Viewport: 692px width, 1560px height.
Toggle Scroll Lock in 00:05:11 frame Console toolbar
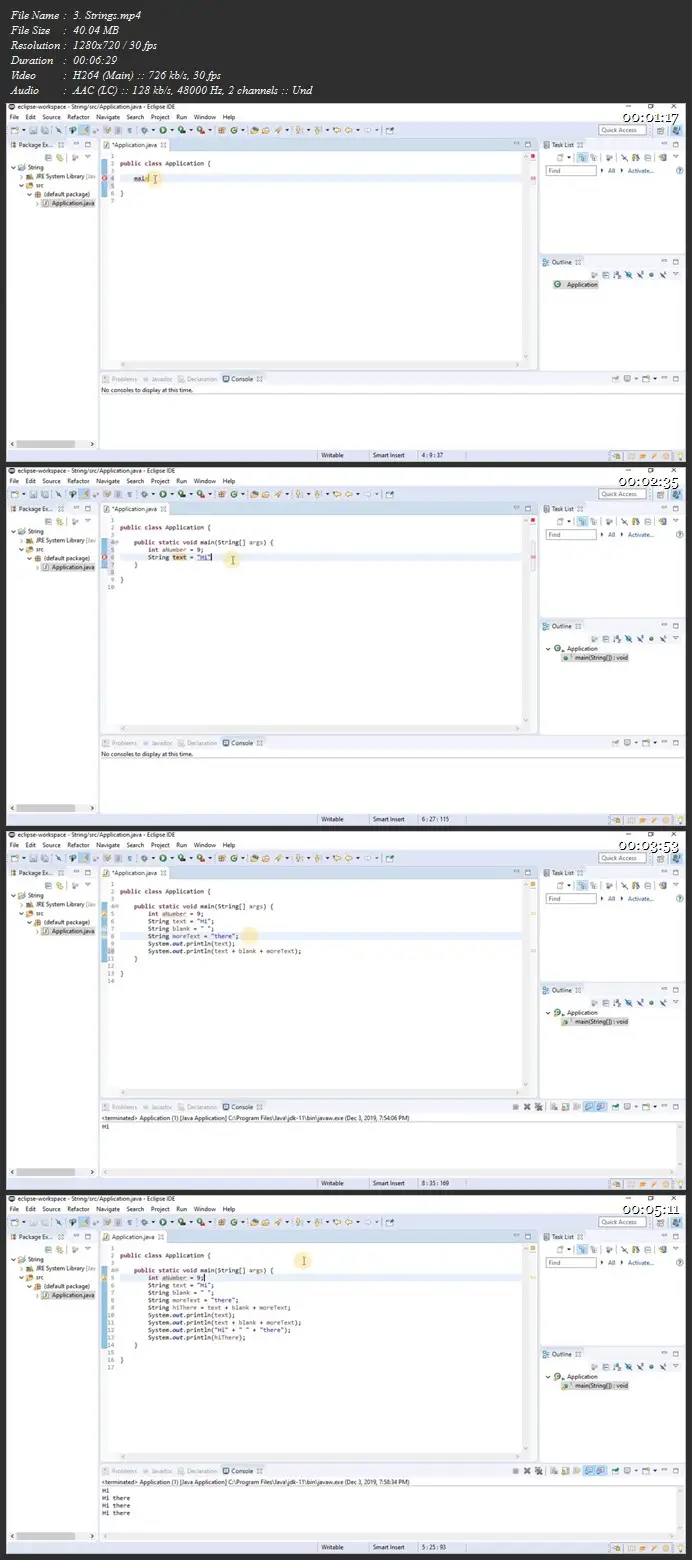[565, 1471]
